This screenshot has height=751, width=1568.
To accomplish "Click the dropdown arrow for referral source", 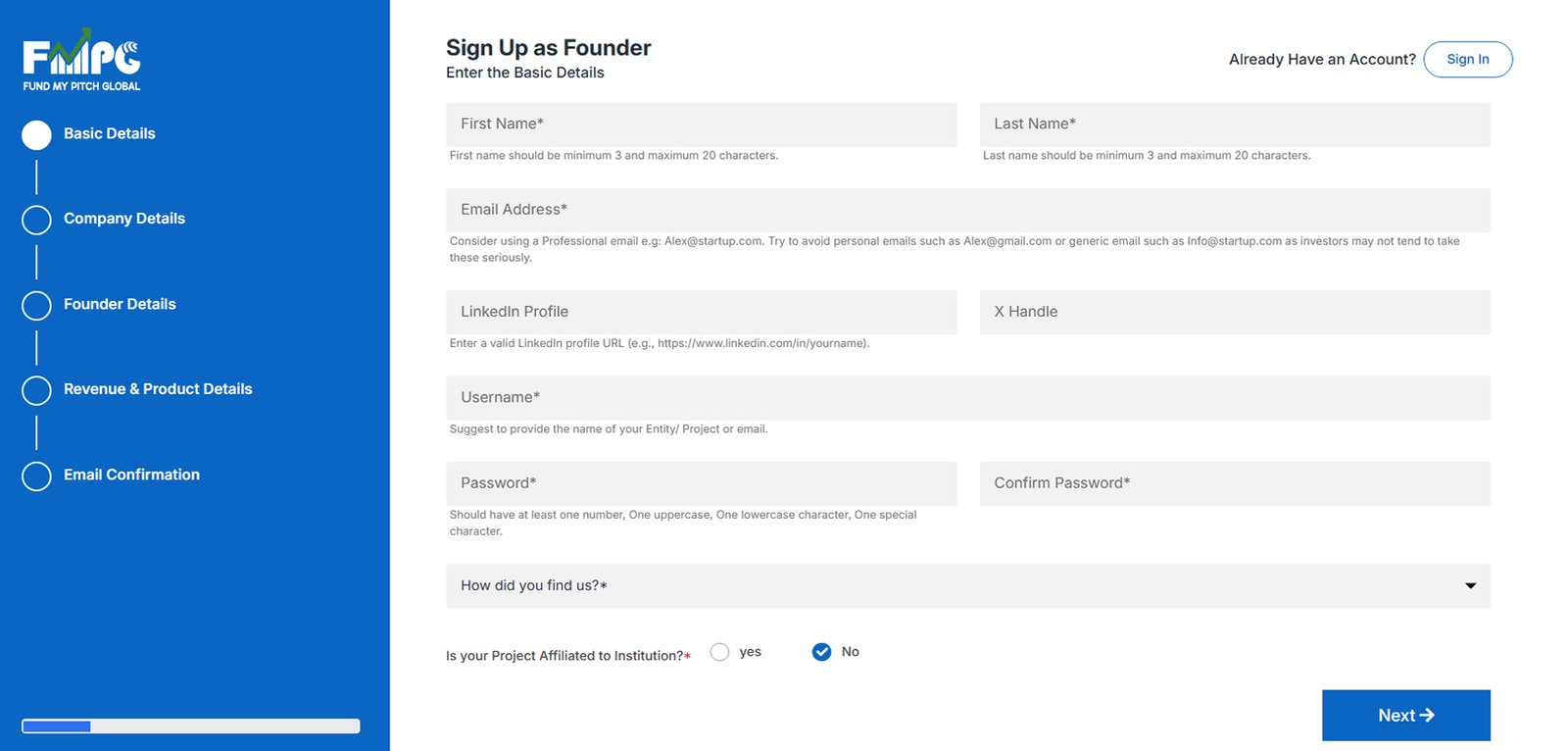I will click(1470, 585).
